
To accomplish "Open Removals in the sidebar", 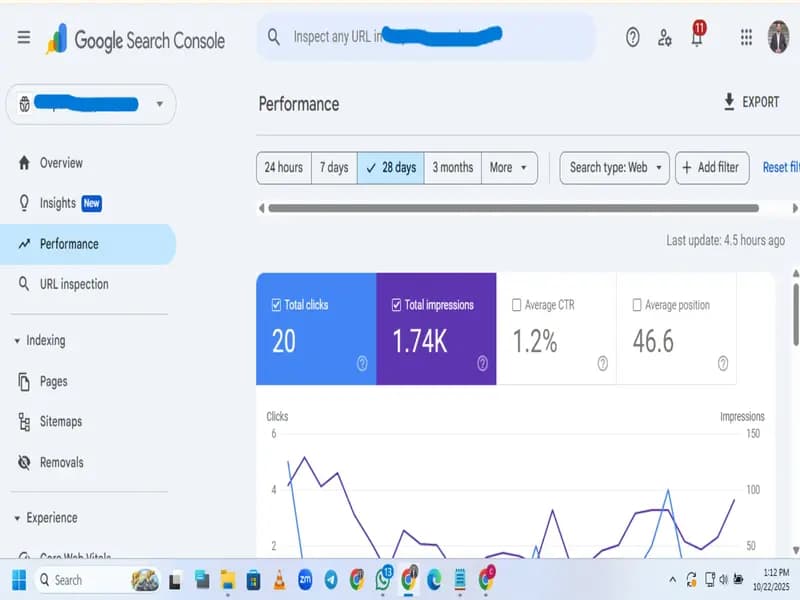I will [x=88, y=462].
